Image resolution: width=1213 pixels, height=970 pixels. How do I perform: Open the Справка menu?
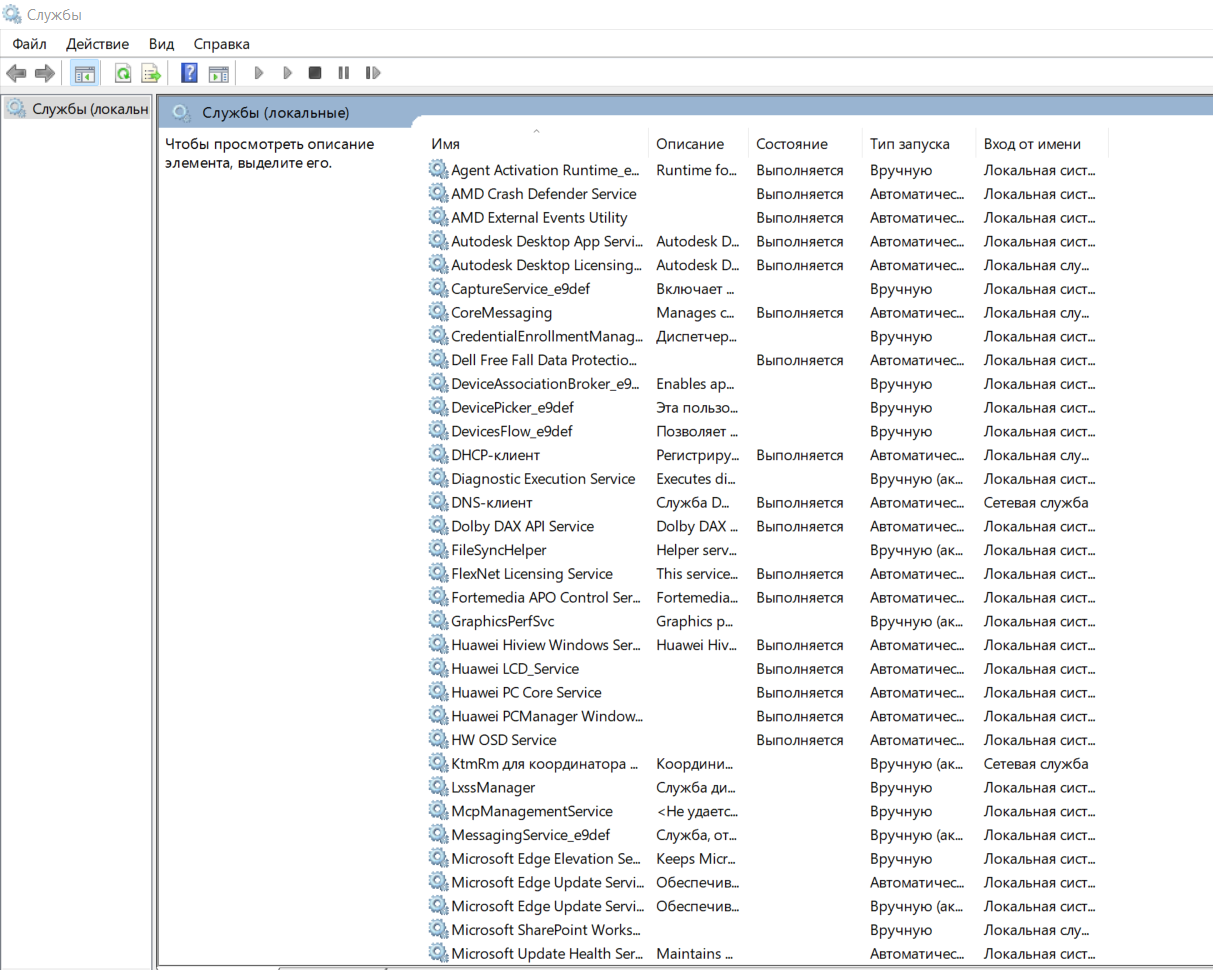click(221, 44)
